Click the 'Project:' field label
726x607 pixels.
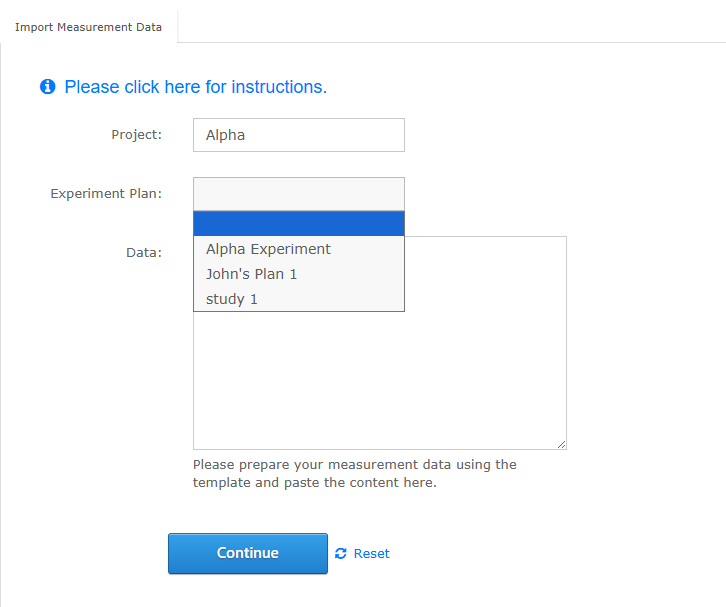pos(136,135)
